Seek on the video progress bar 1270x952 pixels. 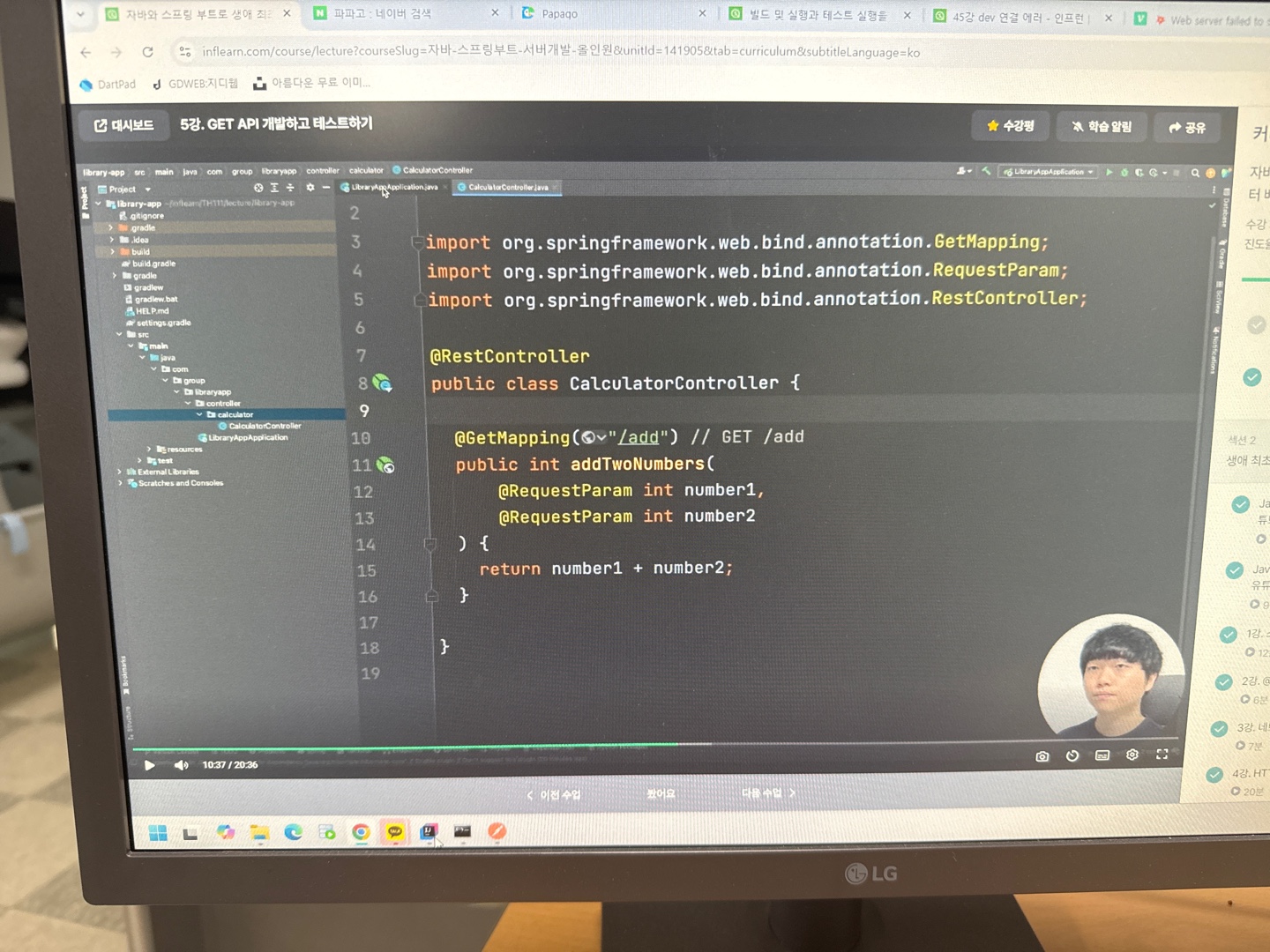coord(654,746)
